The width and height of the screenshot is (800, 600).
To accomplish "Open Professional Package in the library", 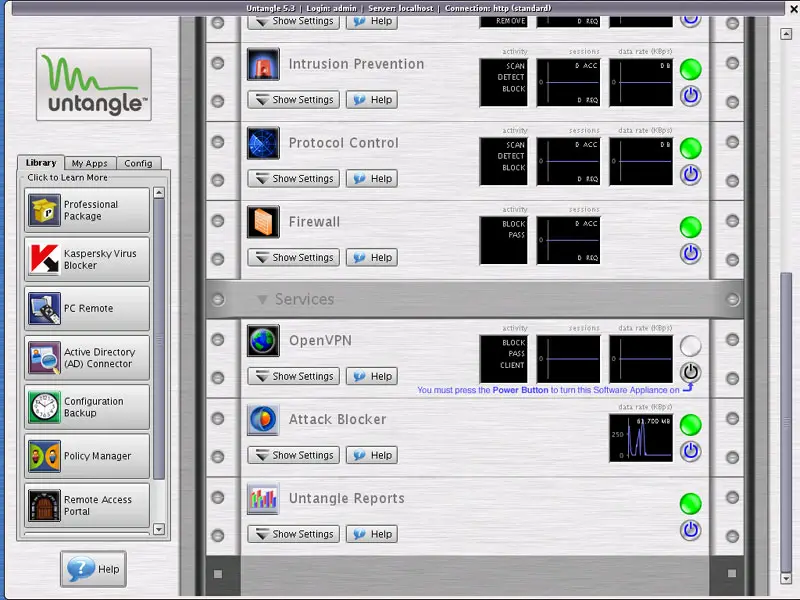I will [87, 210].
